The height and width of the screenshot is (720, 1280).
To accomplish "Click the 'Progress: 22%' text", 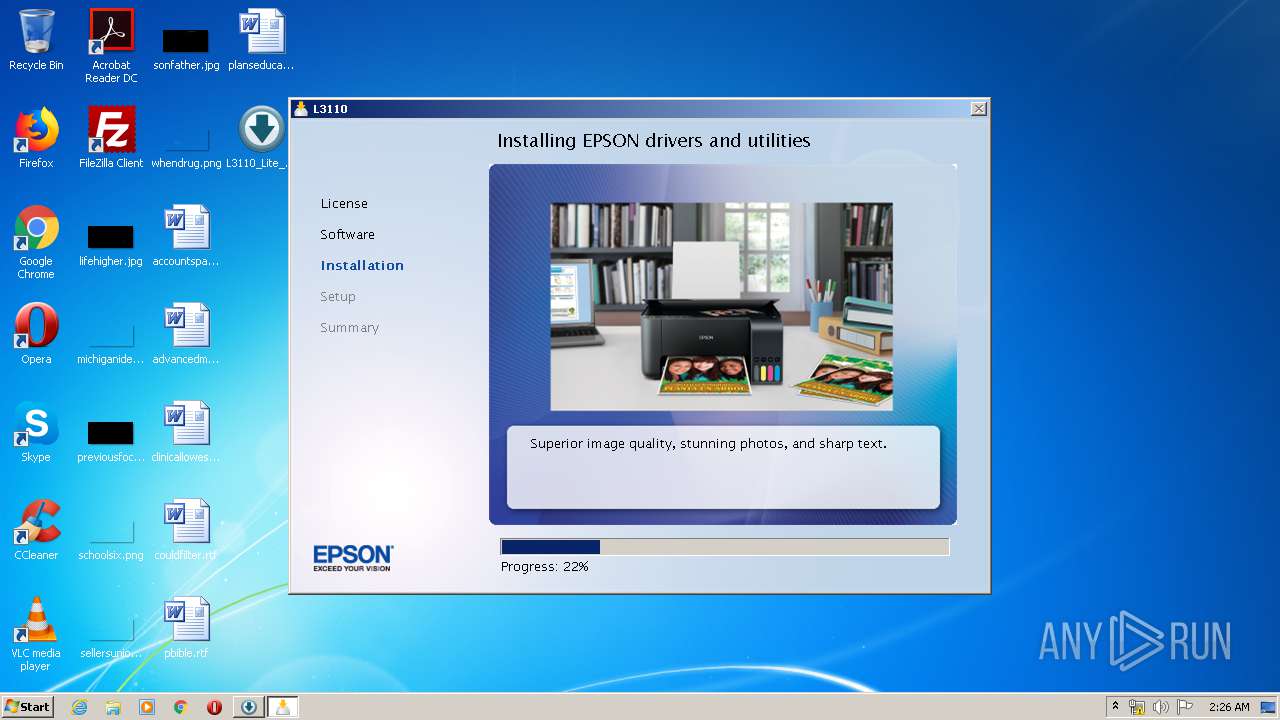I will 544,566.
